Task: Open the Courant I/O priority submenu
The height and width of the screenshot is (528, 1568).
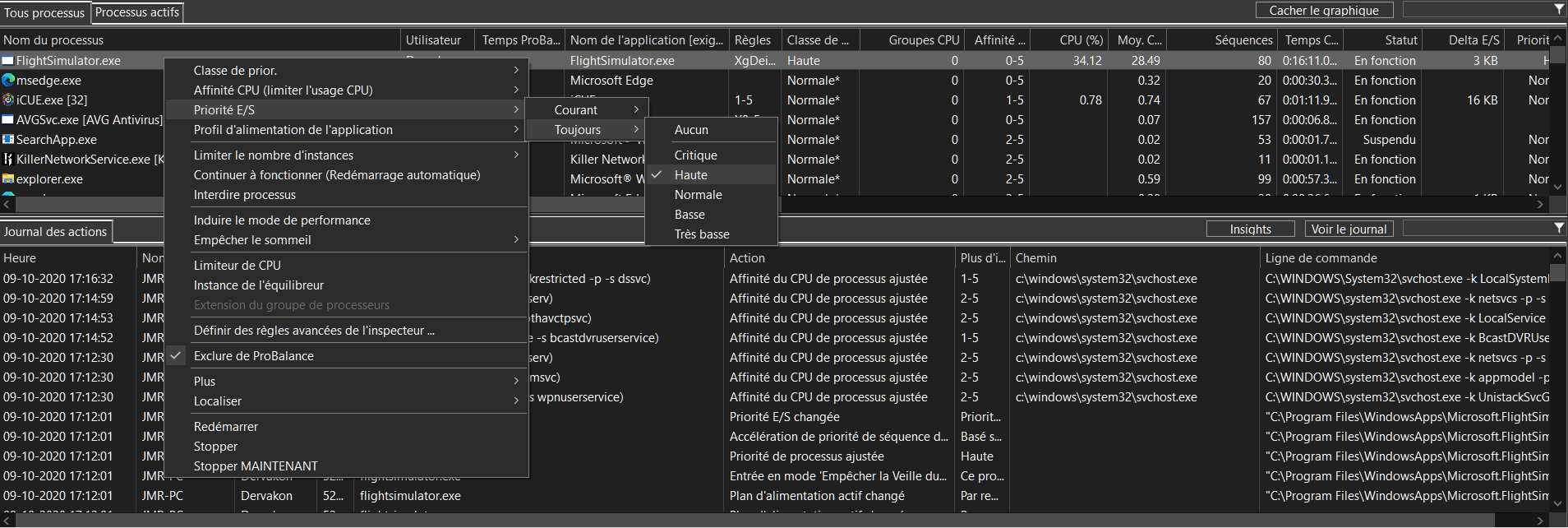Action: (587, 110)
